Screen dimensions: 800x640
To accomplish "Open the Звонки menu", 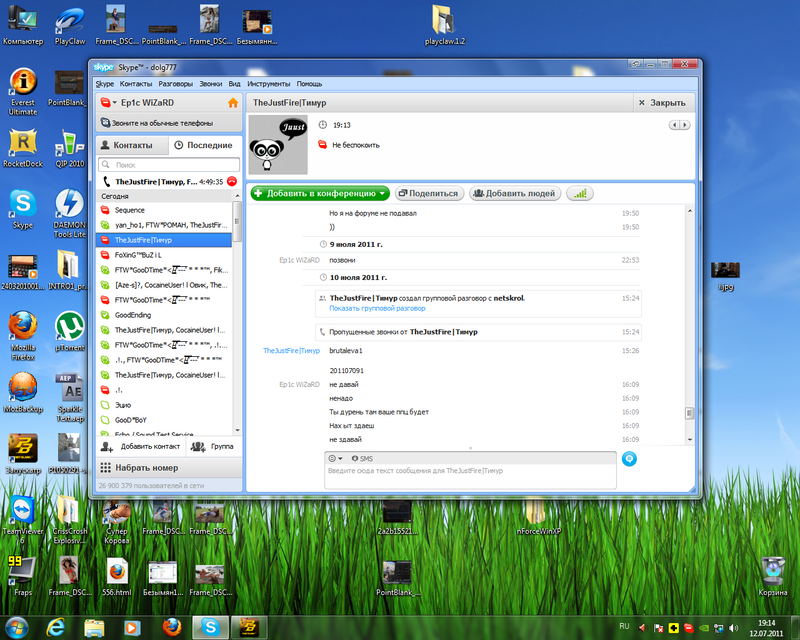I will (211, 84).
